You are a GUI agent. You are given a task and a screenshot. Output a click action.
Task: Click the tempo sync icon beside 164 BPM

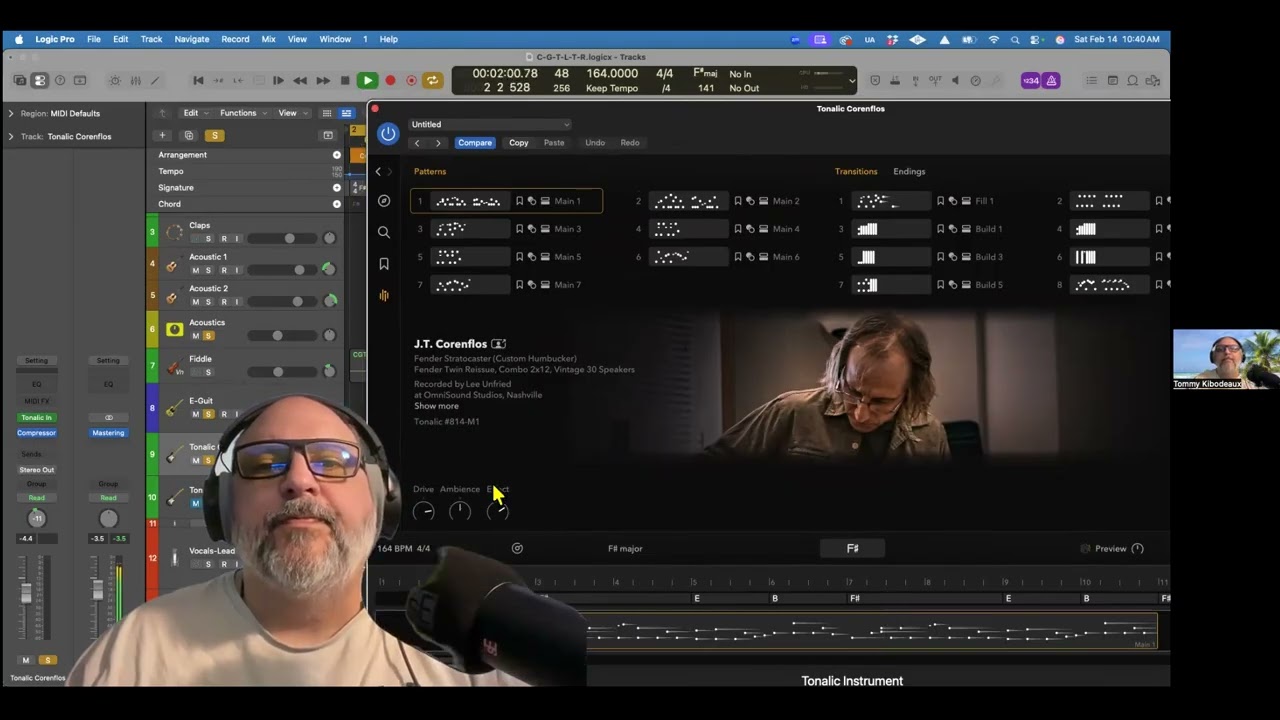tap(517, 548)
